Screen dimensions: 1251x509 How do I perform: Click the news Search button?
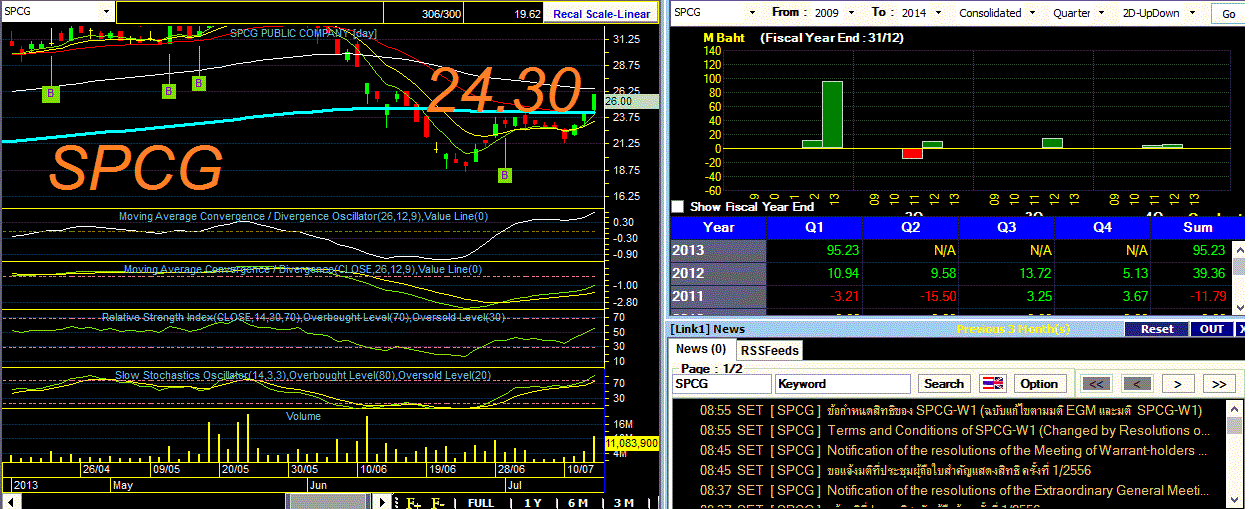tap(944, 383)
